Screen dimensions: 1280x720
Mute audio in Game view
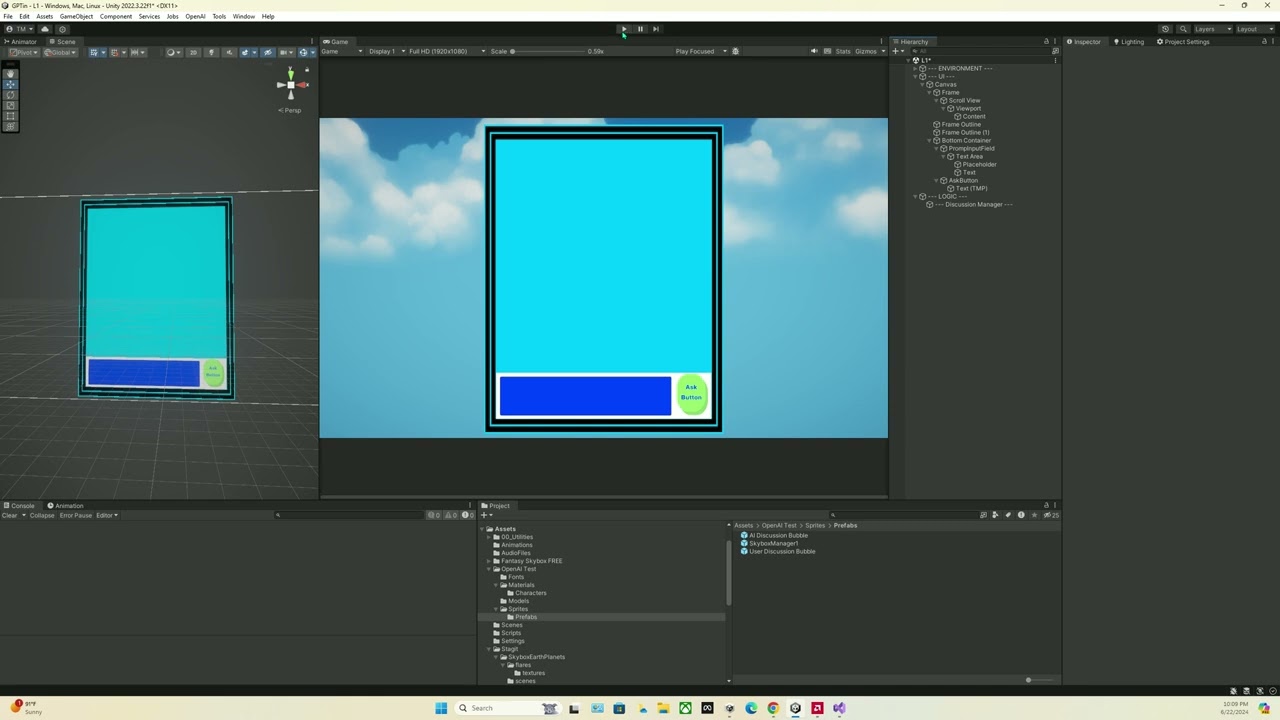point(813,51)
